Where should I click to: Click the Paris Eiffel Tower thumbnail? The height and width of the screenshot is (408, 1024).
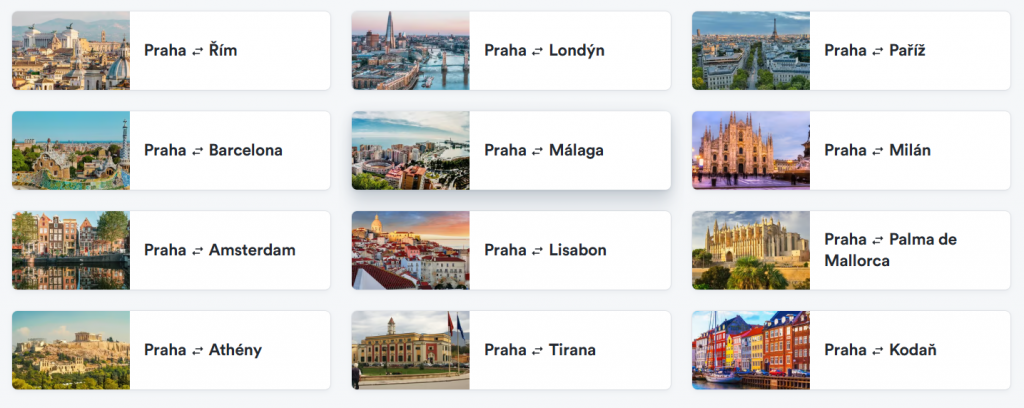[751, 50]
